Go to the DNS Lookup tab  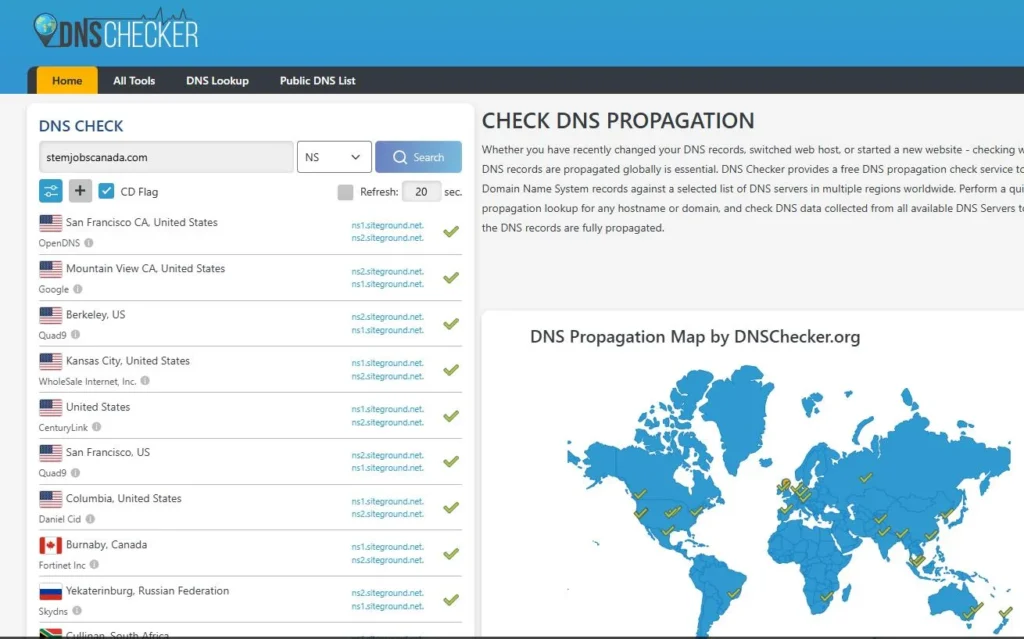coord(217,81)
